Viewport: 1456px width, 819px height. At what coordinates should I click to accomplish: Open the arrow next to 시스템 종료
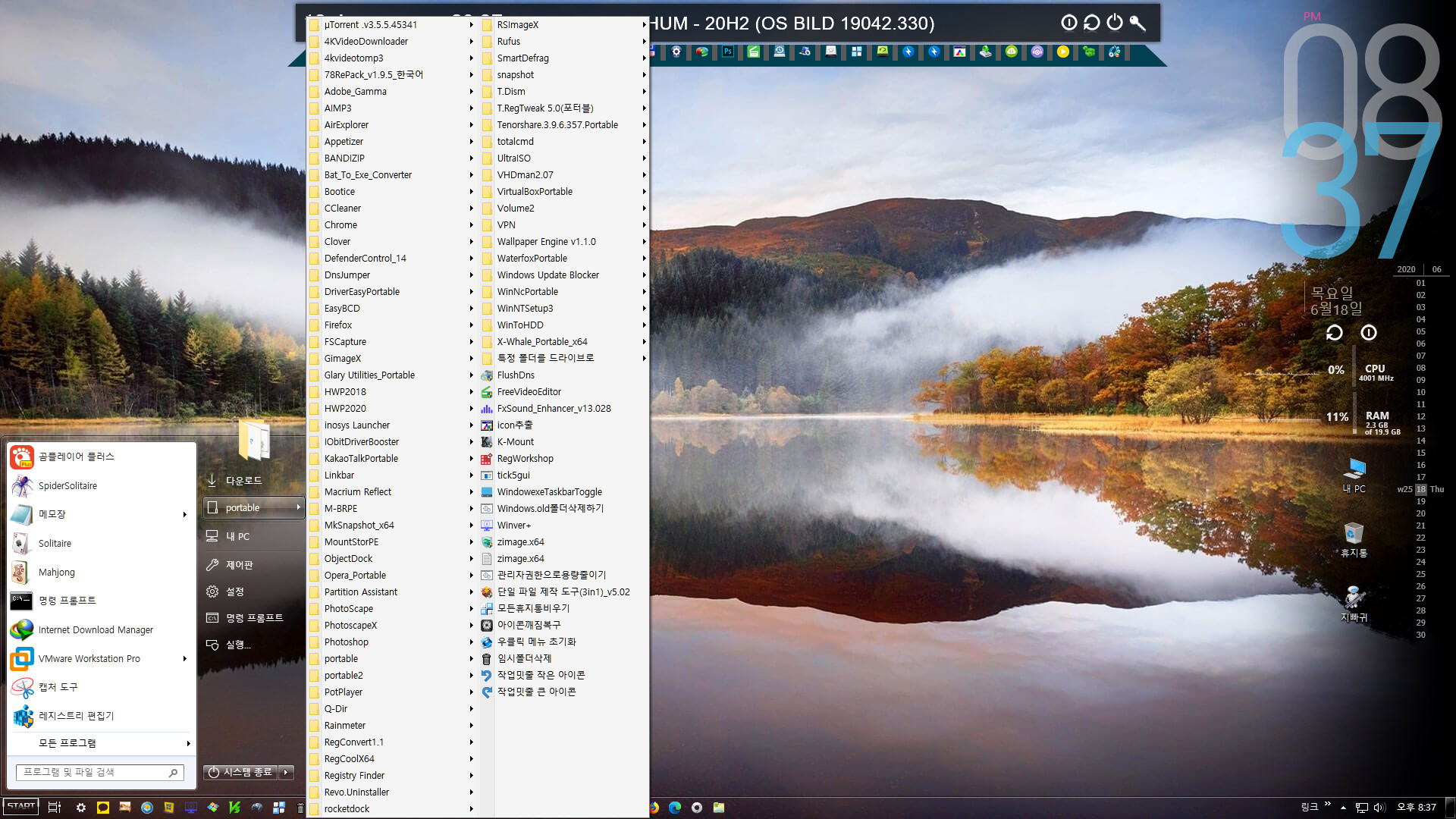click(x=287, y=772)
